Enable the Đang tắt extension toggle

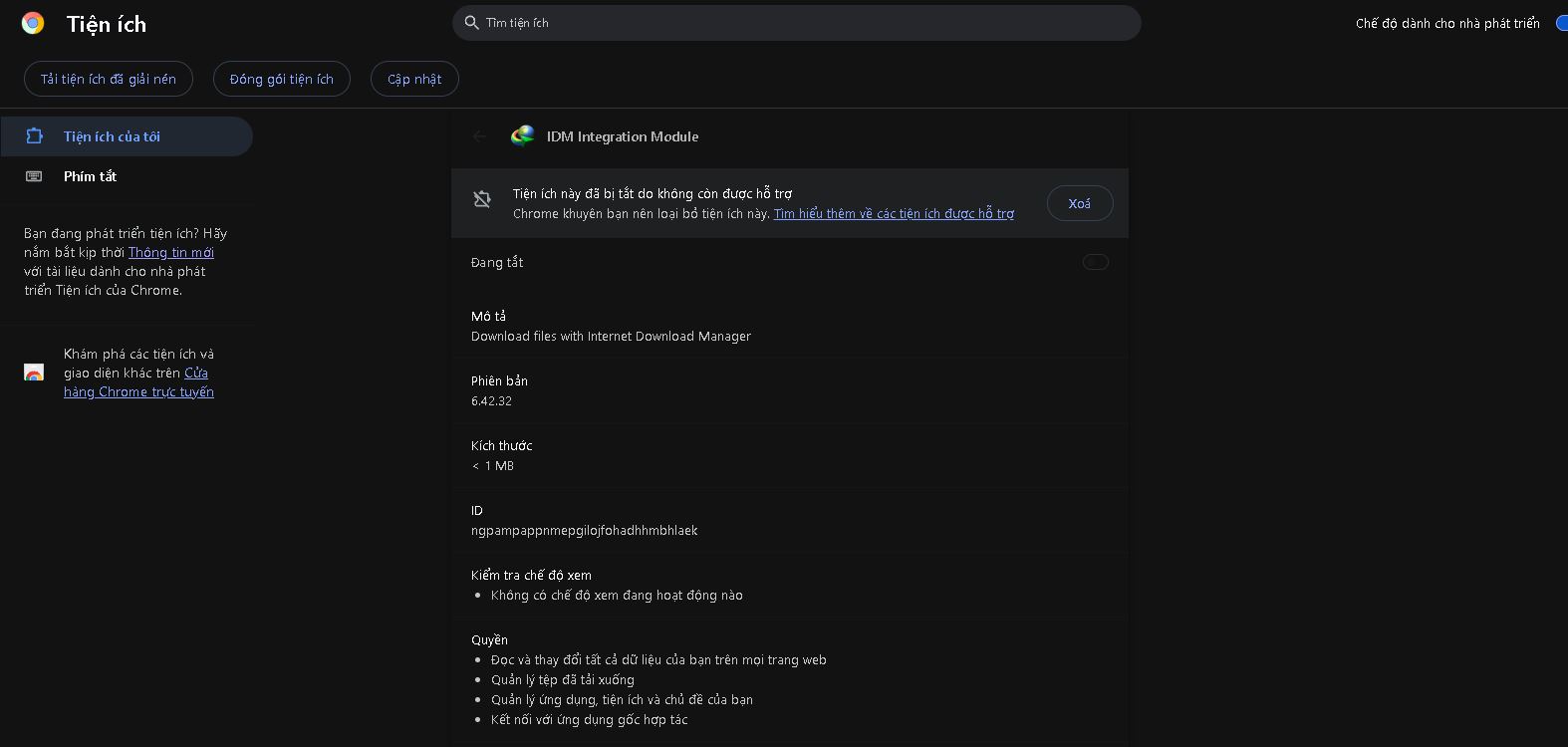click(x=1095, y=262)
